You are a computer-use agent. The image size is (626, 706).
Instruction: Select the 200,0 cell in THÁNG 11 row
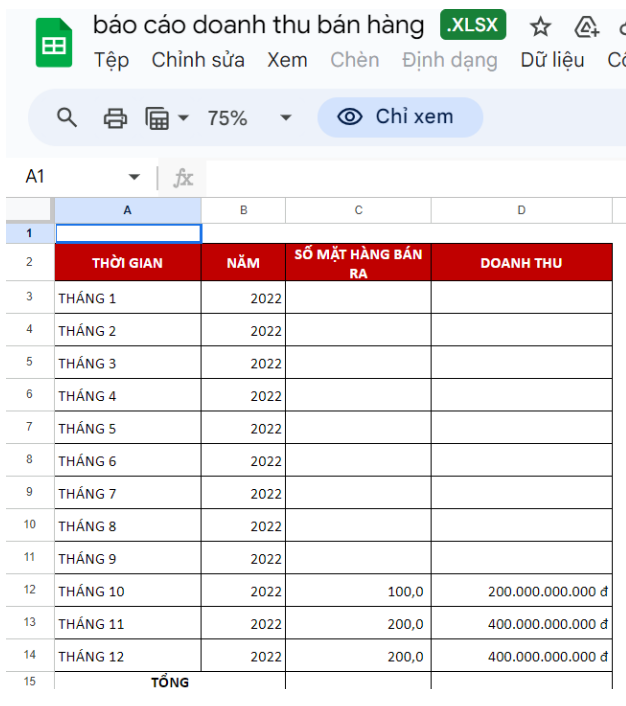point(358,623)
